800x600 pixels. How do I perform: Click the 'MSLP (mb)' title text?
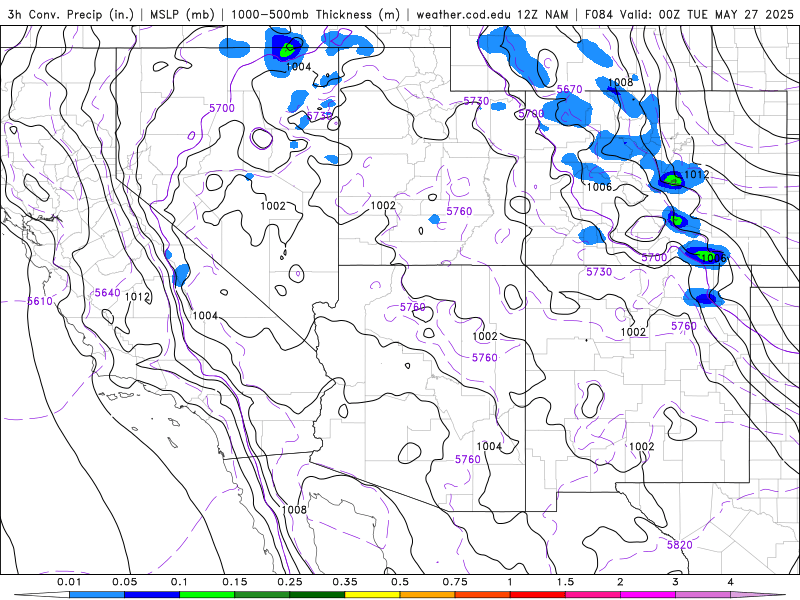pyautogui.click(x=182, y=14)
